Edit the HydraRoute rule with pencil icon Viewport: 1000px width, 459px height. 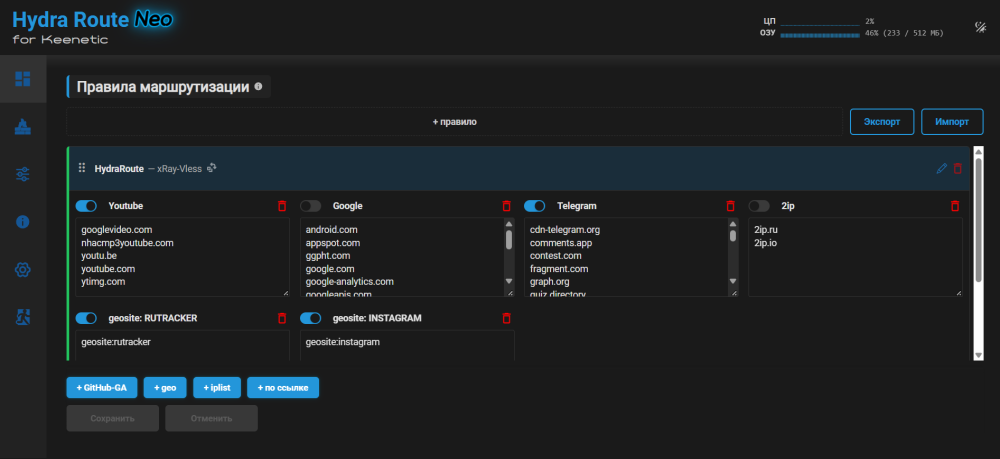coord(941,168)
